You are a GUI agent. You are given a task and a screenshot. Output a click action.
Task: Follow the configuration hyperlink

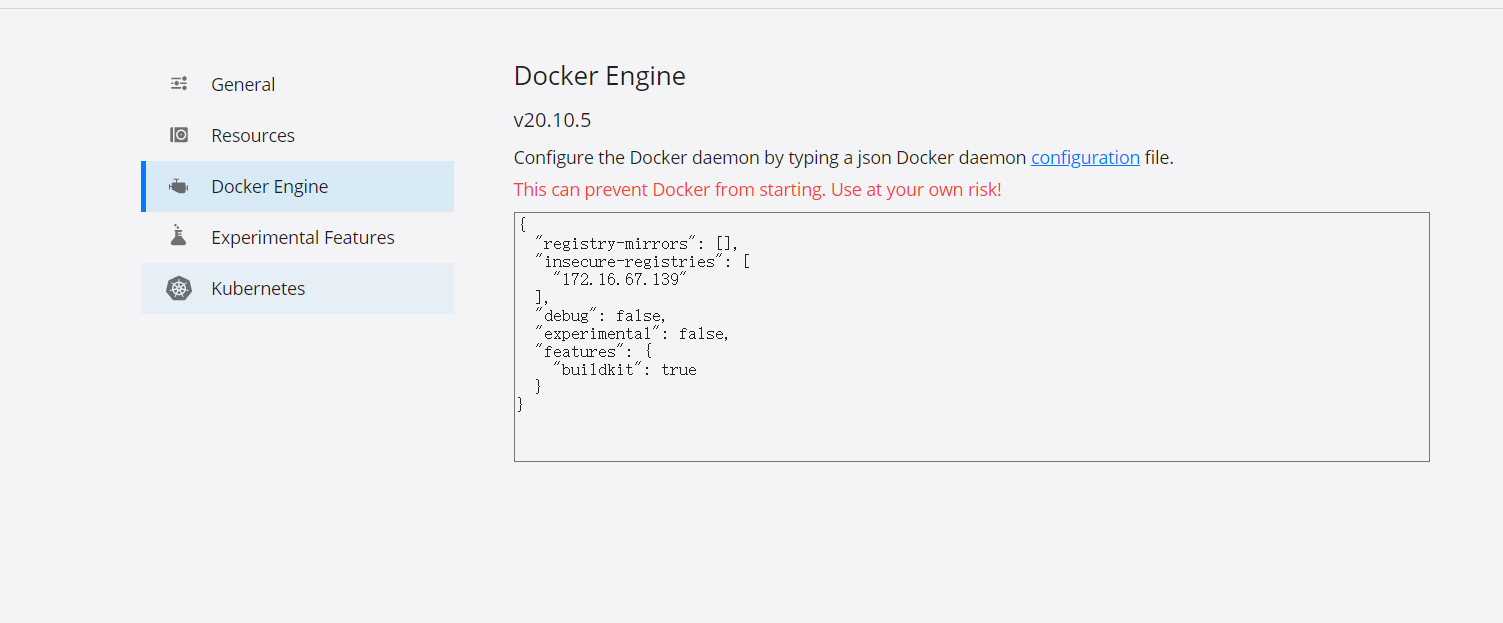pos(1085,157)
